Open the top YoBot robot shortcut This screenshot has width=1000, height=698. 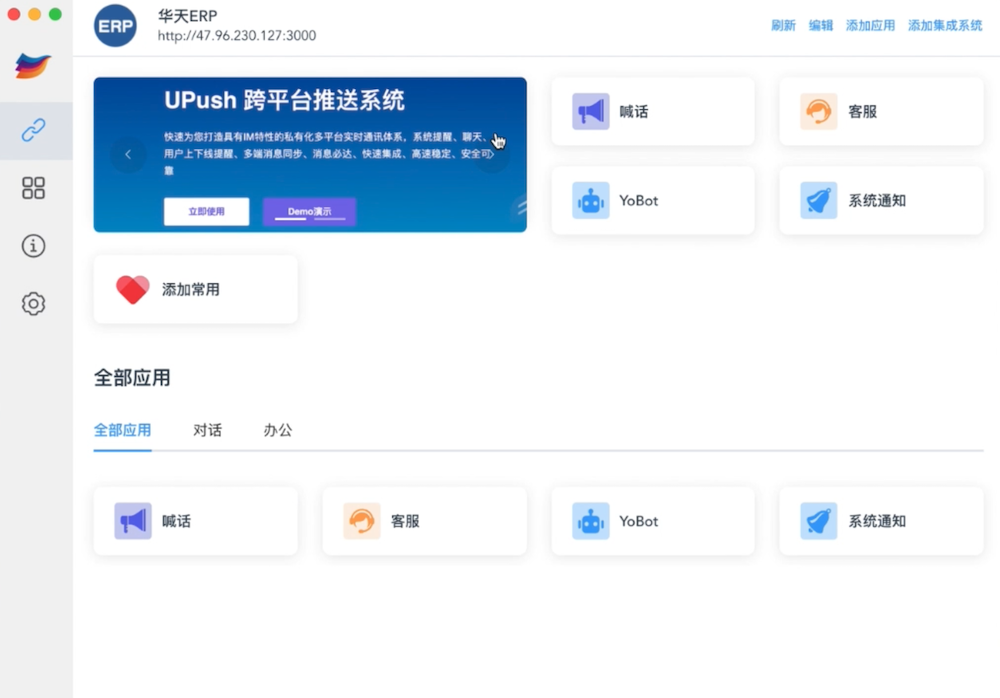tap(652, 200)
